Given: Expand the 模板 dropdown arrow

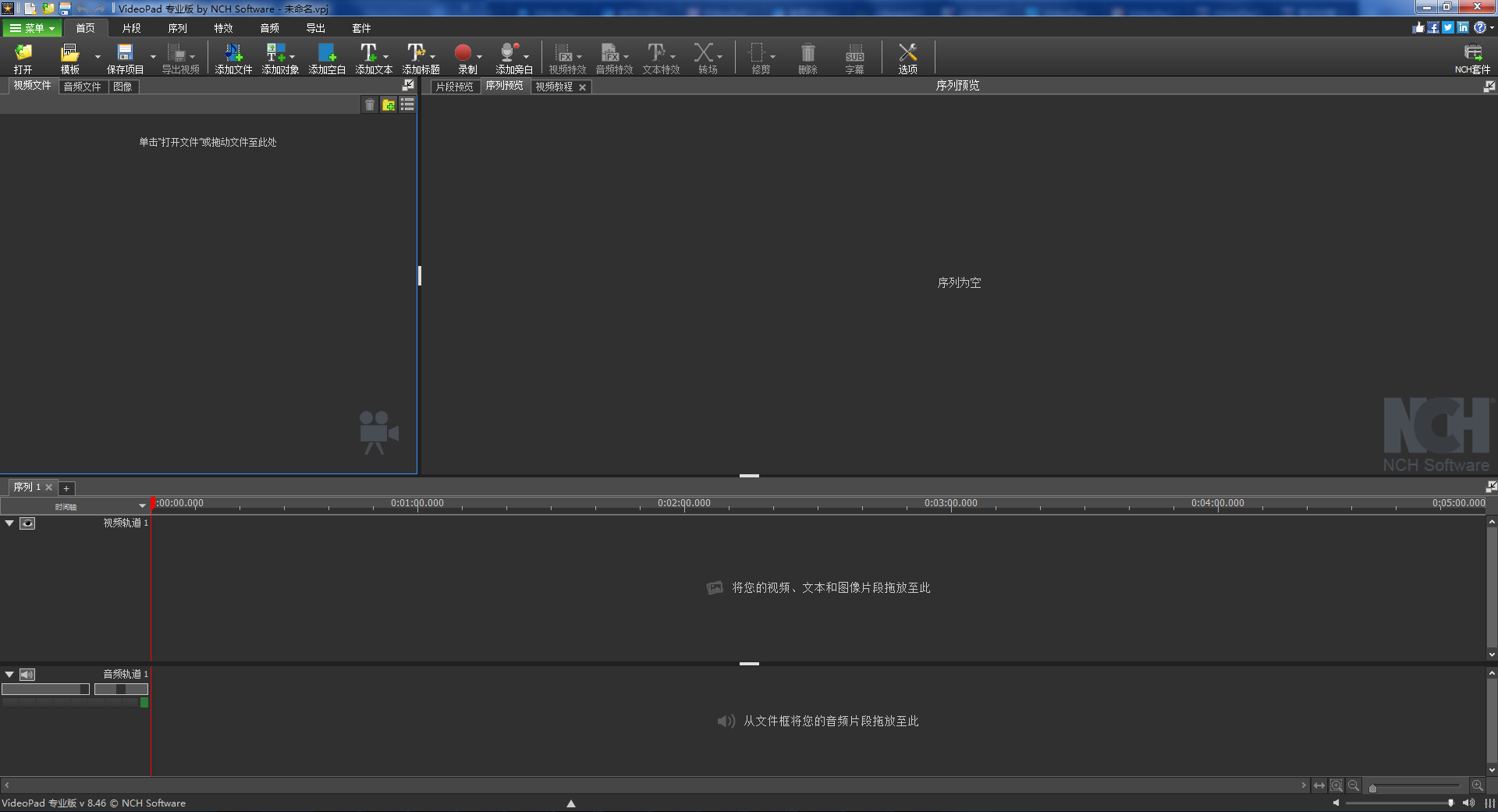Looking at the screenshot, I should 97,57.
